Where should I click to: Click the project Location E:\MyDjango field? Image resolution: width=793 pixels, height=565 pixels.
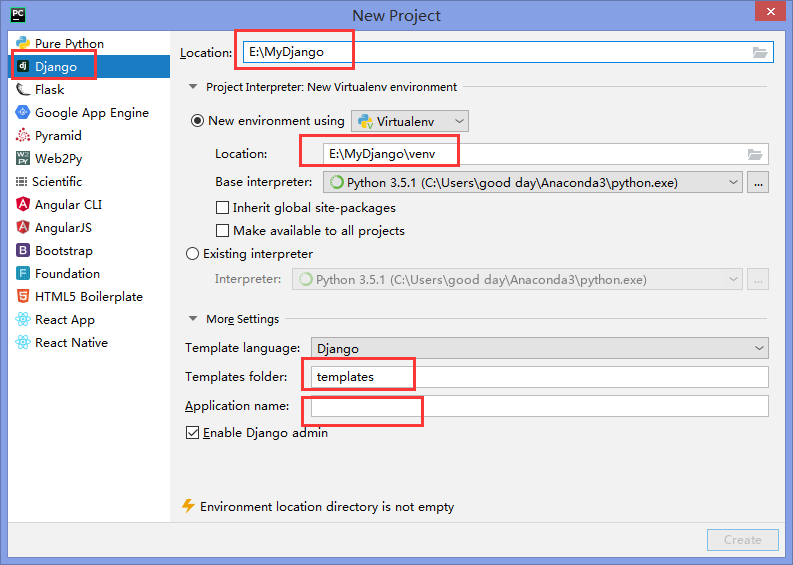[508, 52]
